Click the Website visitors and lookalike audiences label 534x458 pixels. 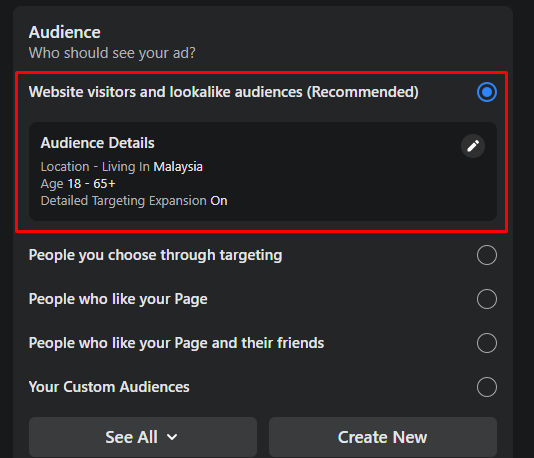[x=223, y=92]
